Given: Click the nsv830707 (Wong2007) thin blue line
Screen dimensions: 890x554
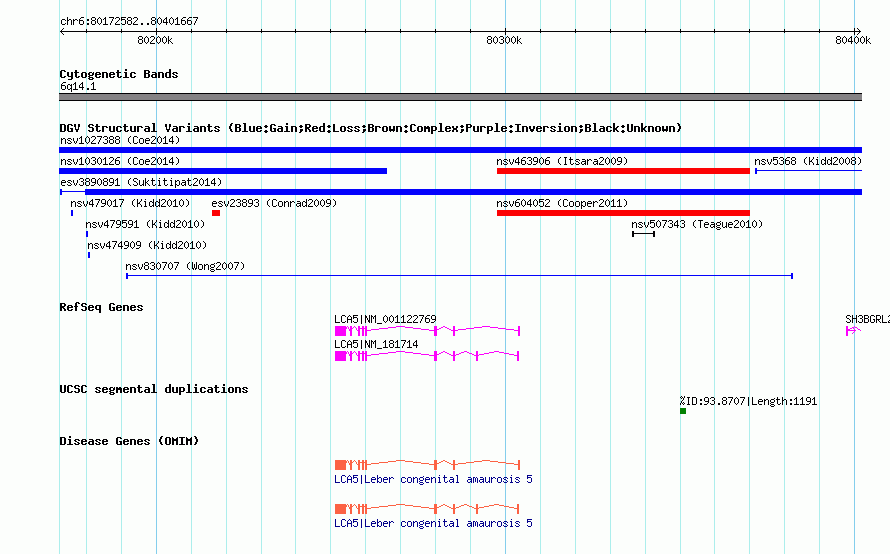Looking at the screenshot, I should pos(459,276).
